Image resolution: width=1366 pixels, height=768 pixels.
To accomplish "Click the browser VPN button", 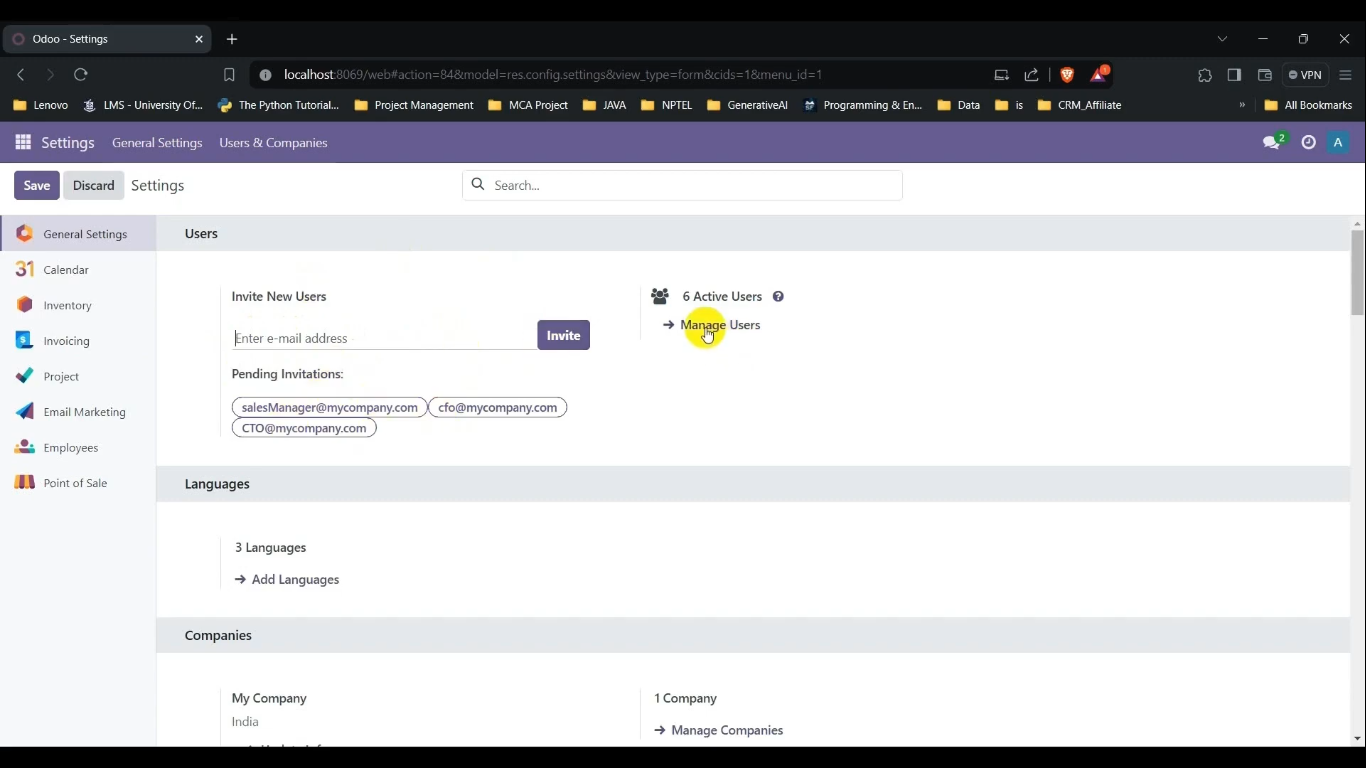I will 1305,75.
